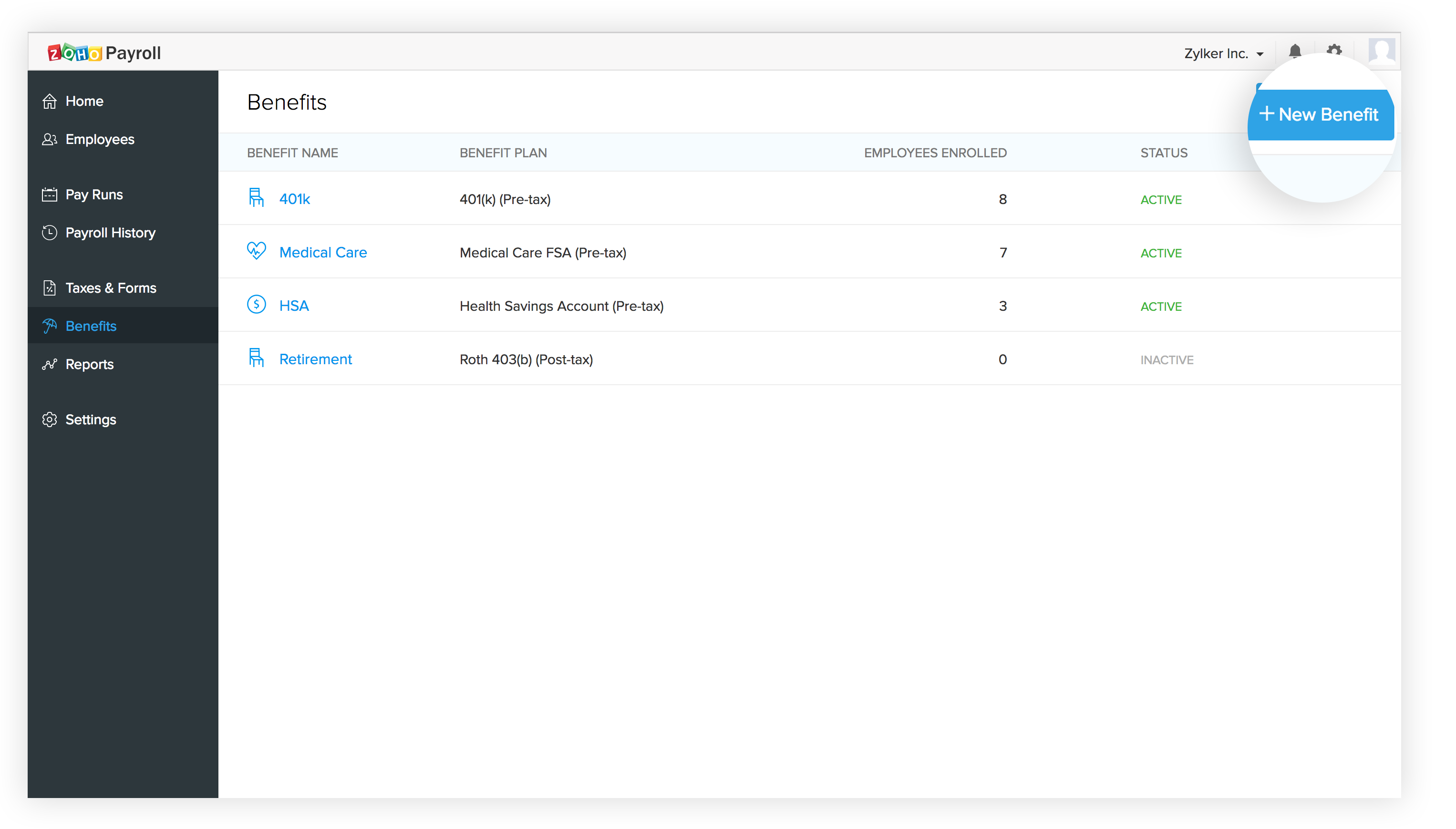
Task: Select the Medical Care benefit link
Action: click(x=322, y=252)
